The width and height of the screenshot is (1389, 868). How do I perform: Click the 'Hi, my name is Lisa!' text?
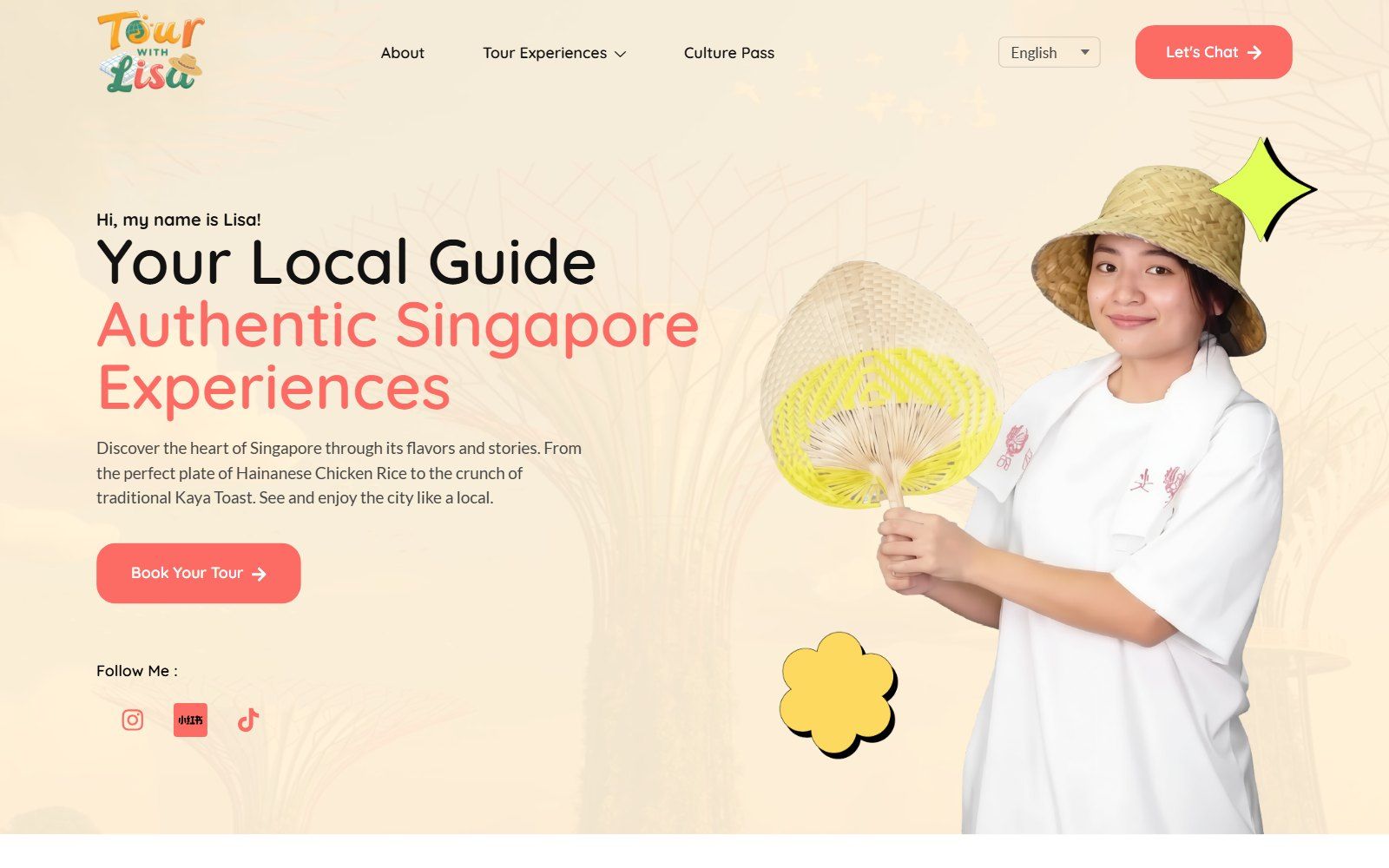[179, 220]
